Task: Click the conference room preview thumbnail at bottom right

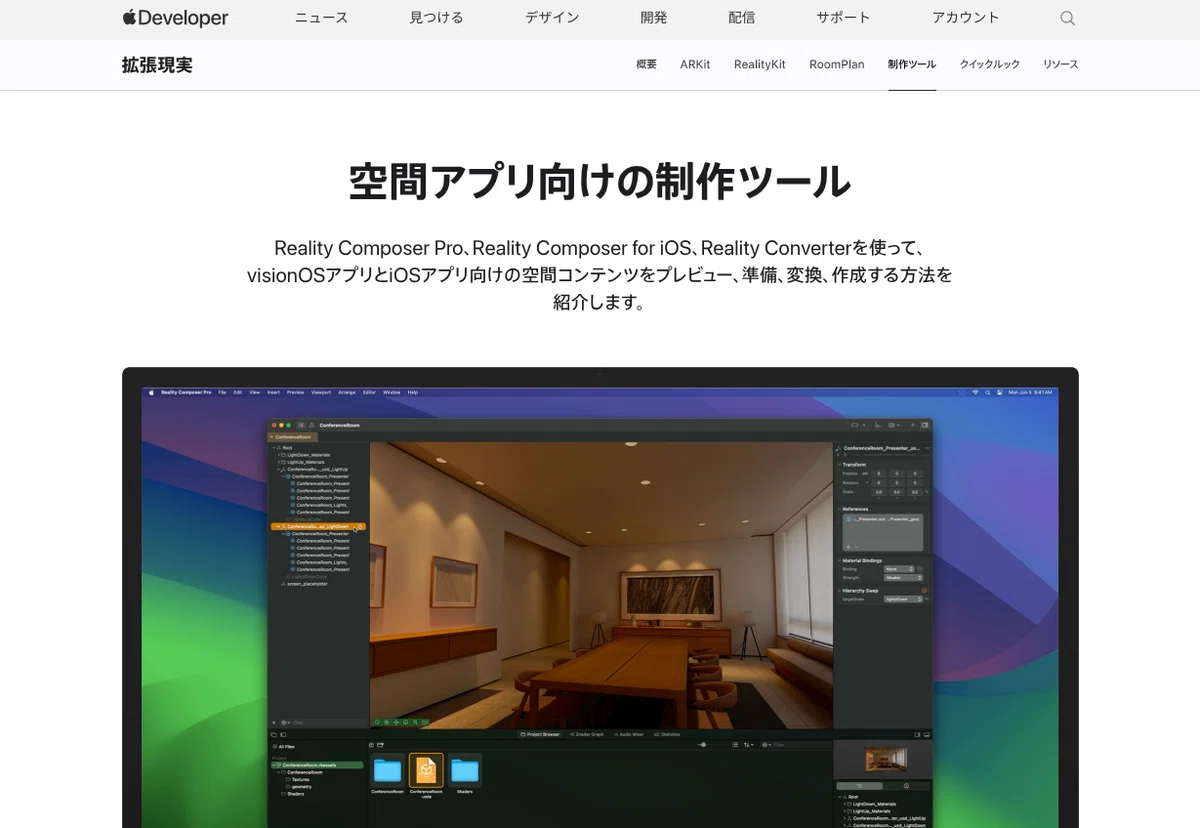Action: coord(884,759)
